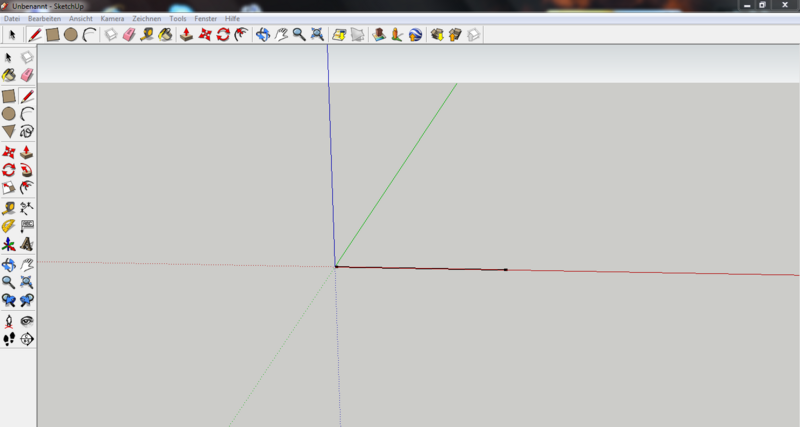Open the Datei menu

coord(12,19)
